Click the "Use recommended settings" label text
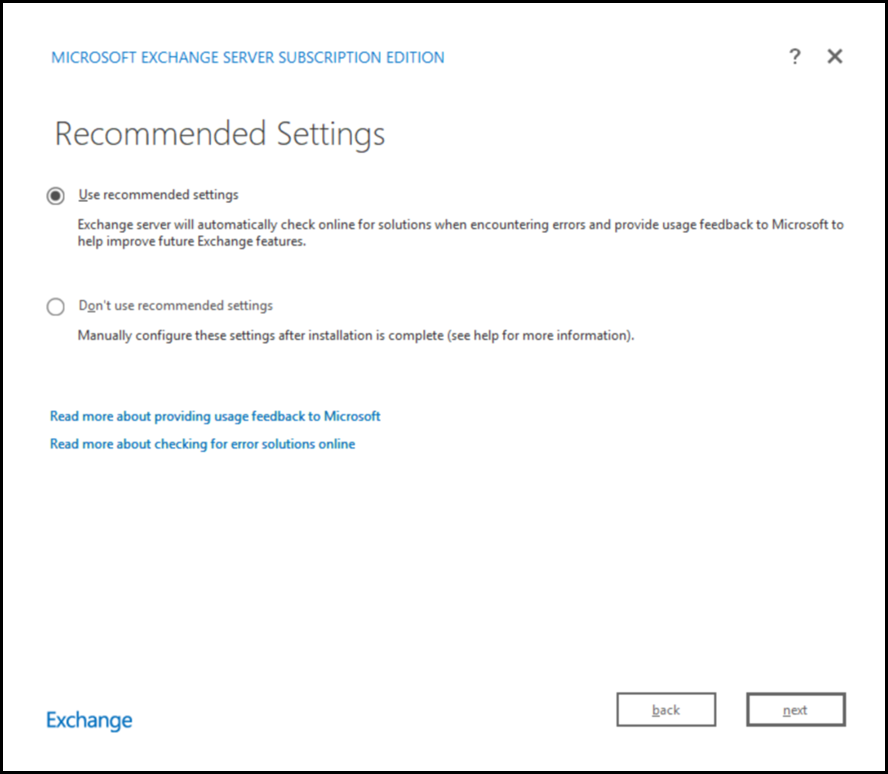The image size is (888, 774). click(158, 195)
